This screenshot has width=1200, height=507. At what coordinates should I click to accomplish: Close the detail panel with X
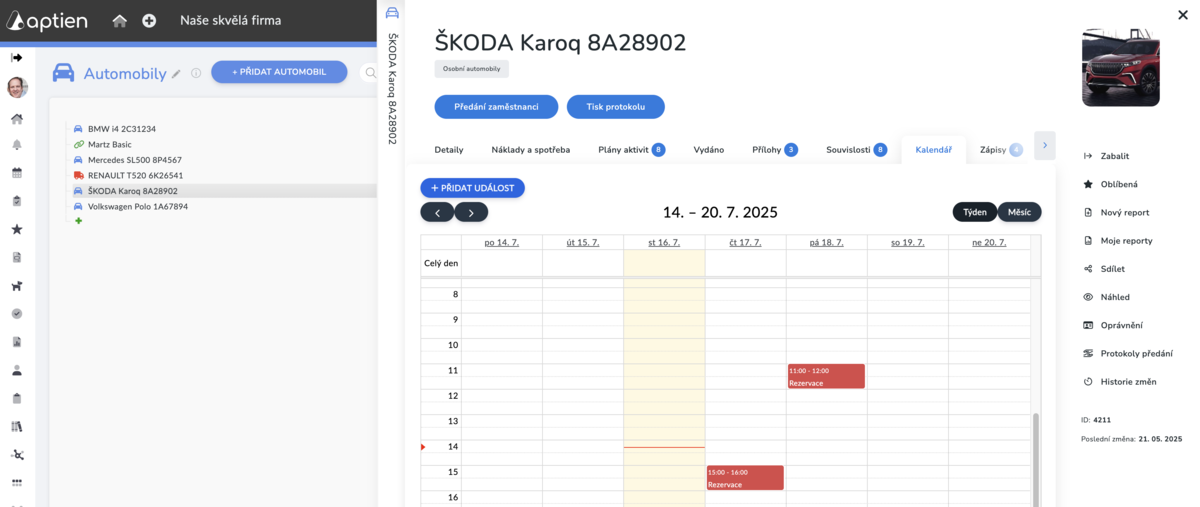[x=1183, y=14]
